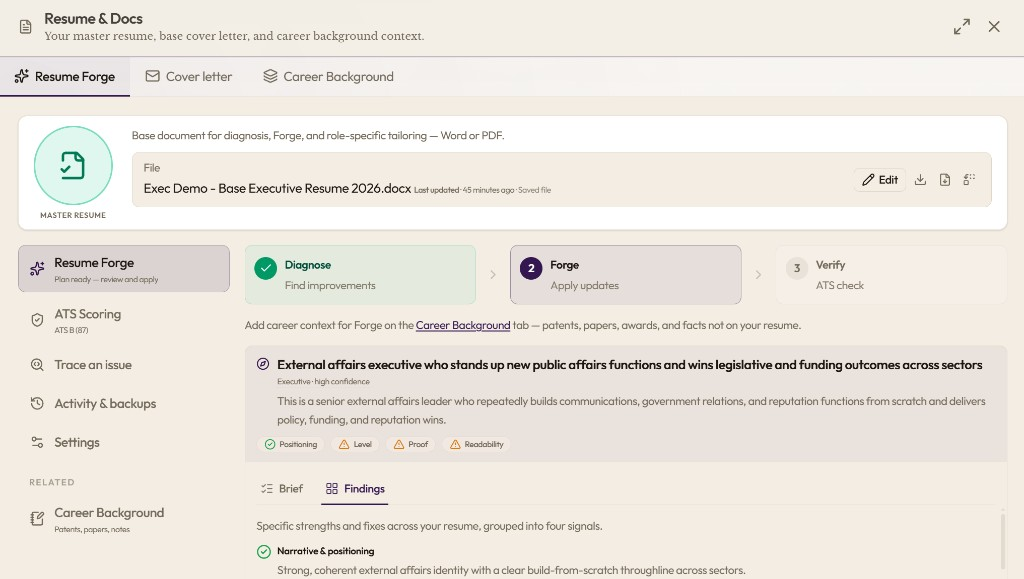
Task: Open related Career Background in the sidebar
Action: pyautogui.click(x=124, y=519)
